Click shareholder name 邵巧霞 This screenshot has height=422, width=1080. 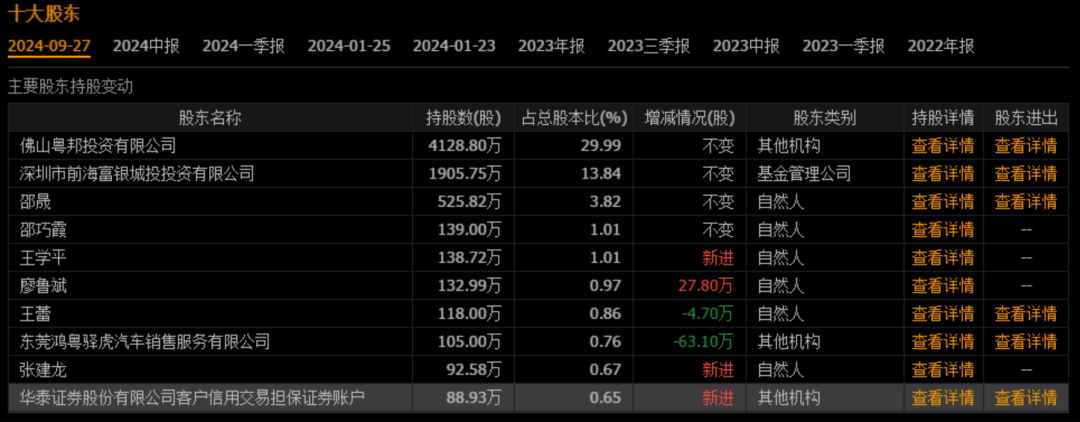click(x=43, y=229)
